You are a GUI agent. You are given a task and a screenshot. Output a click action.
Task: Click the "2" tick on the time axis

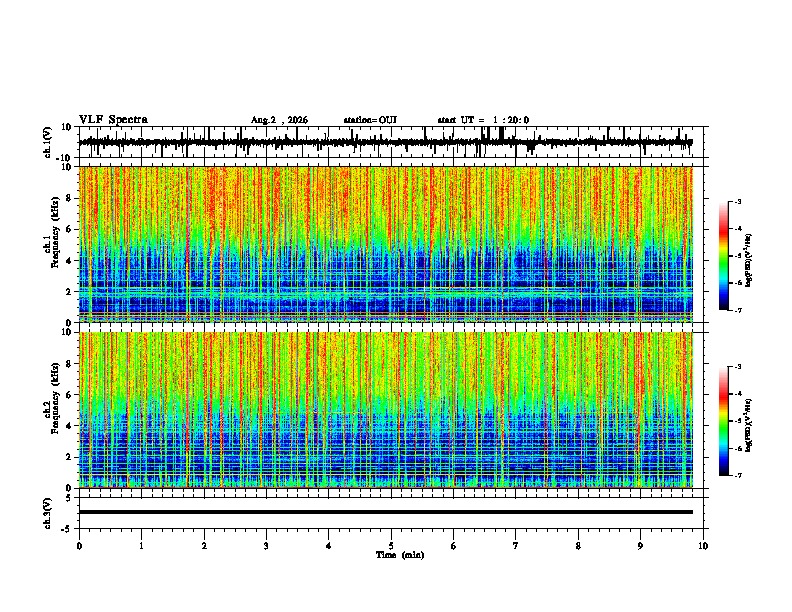tap(204, 546)
